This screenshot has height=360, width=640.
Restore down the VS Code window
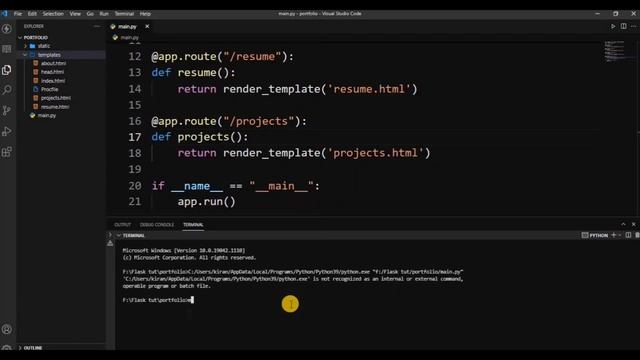pos(616,13)
